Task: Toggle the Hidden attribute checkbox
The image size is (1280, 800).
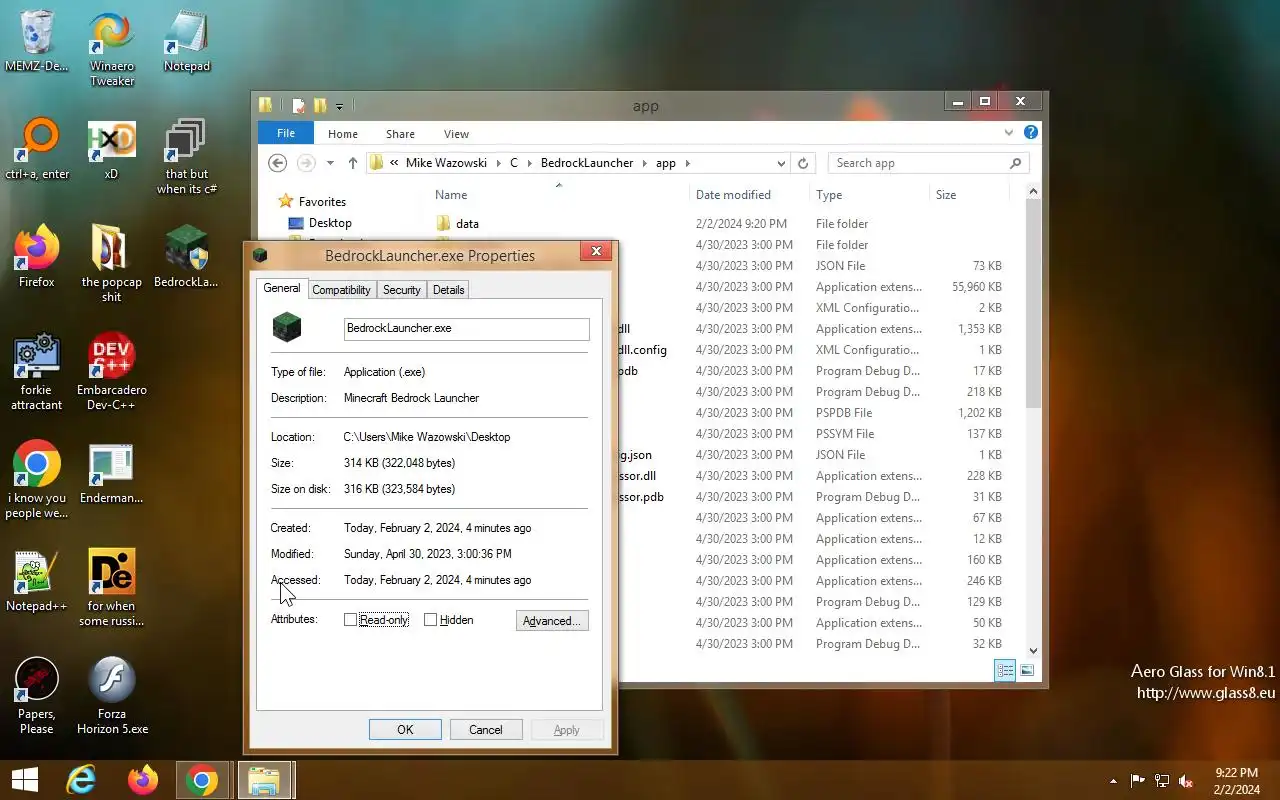Action: pyautogui.click(x=430, y=620)
